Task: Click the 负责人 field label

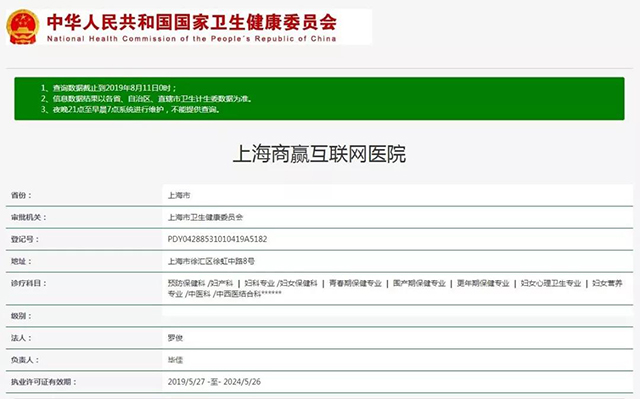Action: pos(25,360)
